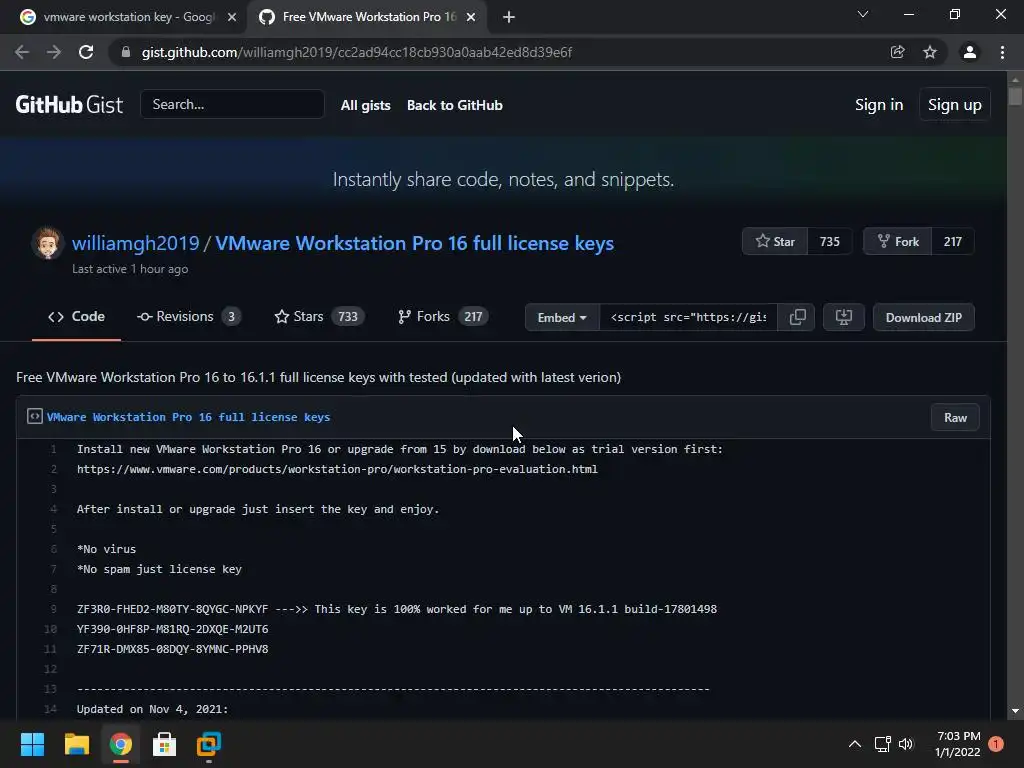Open VMware Workstation from the taskbar
The image size is (1024, 768).
tap(209, 744)
